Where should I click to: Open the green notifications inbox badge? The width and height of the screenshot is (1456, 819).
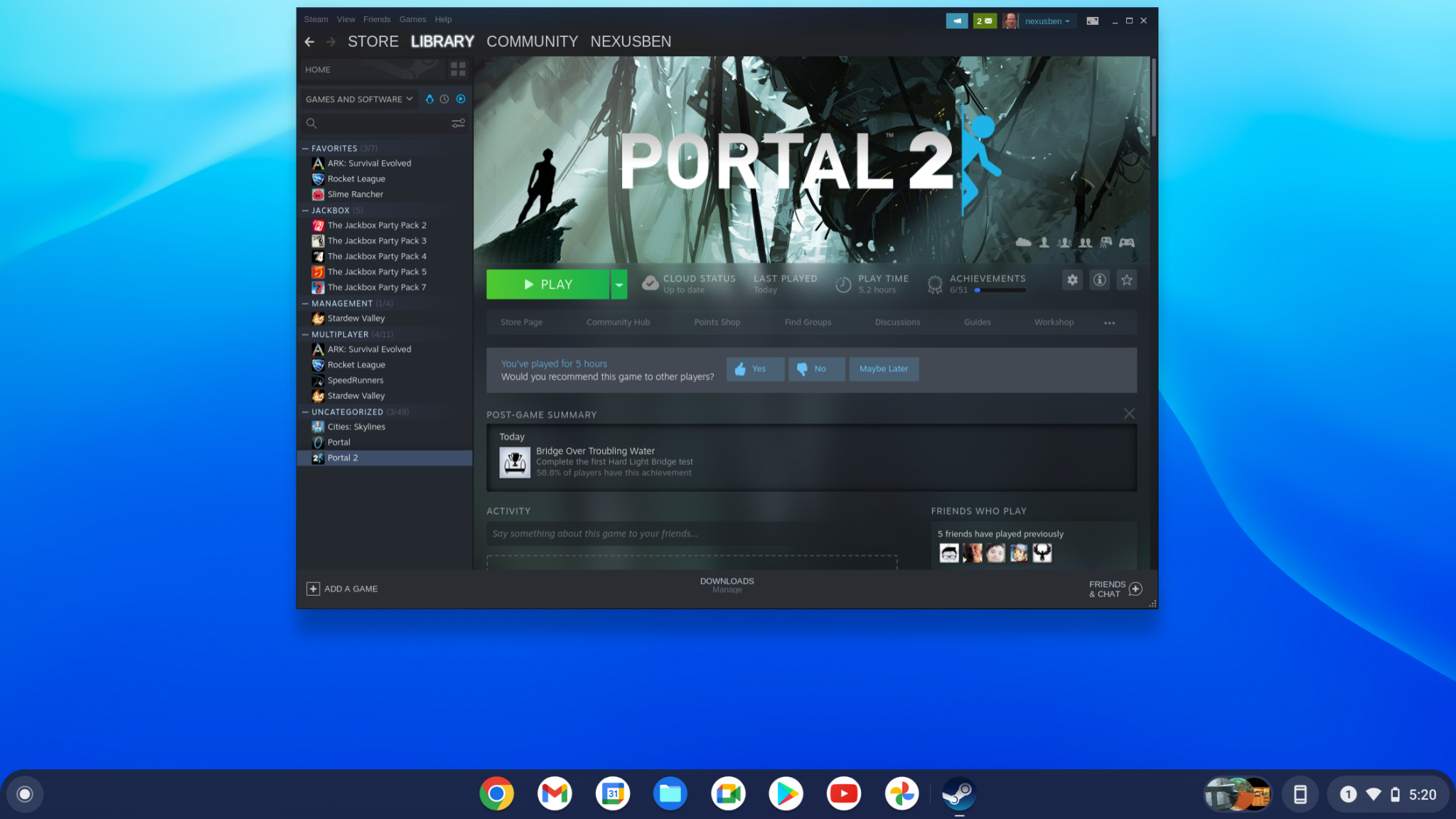pyautogui.click(x=985, y=21)
